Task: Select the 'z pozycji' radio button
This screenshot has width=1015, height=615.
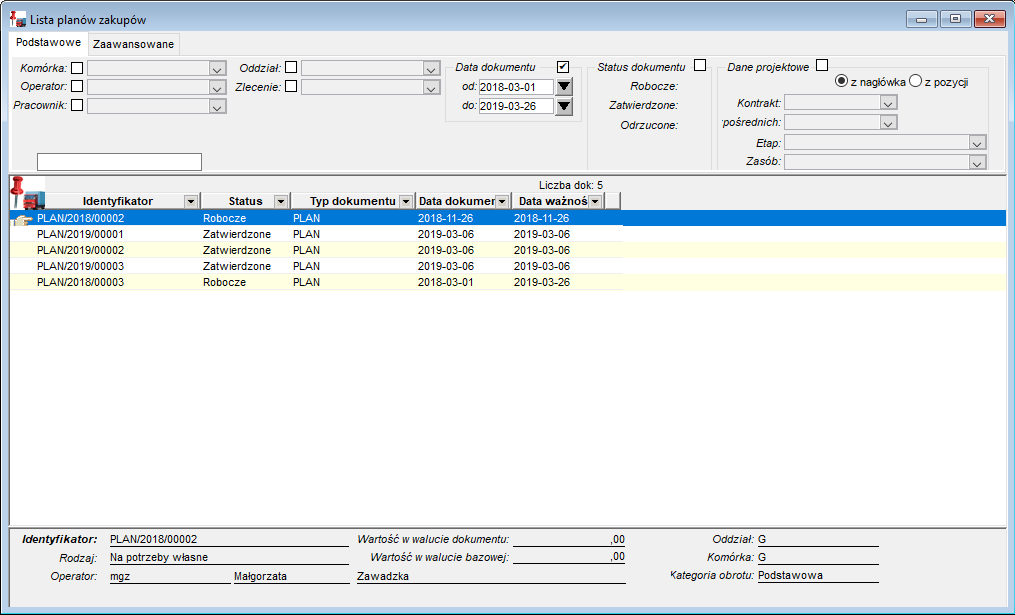Action: (915, 81)
